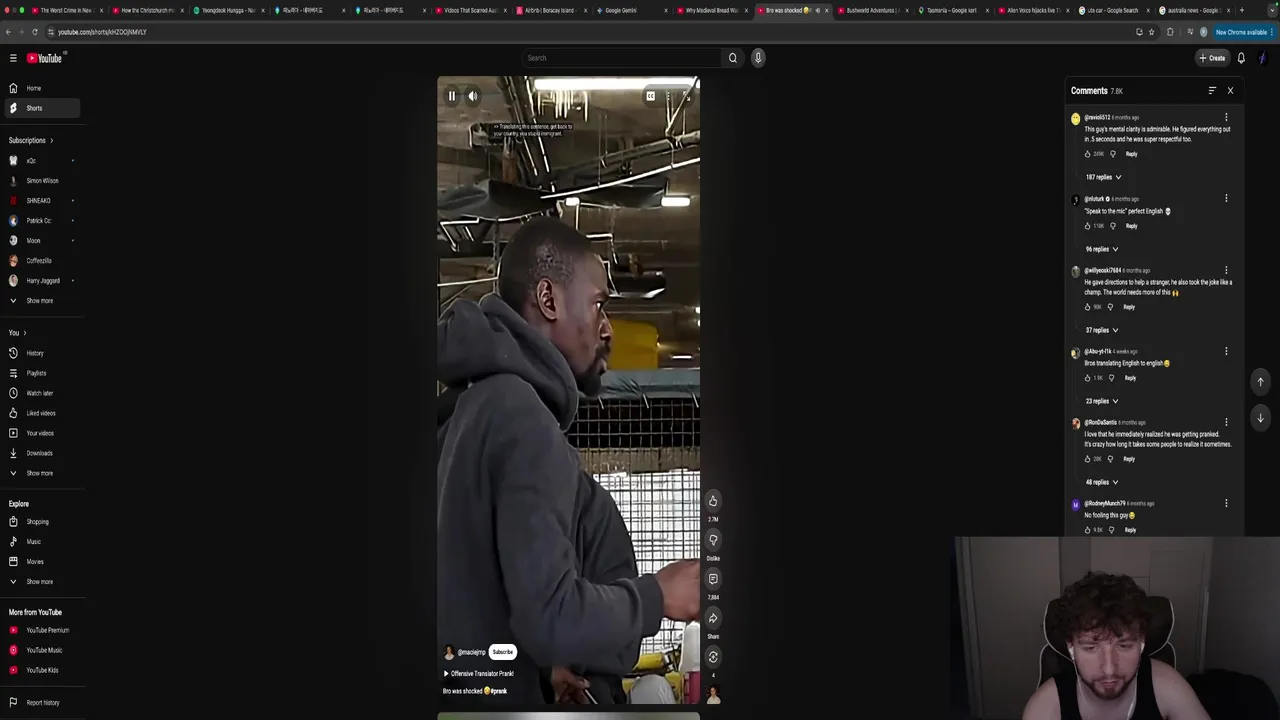Close the Comments panel
Image resolution: width=1280 pixels, height=720 pixels.
pos(1230,91)
